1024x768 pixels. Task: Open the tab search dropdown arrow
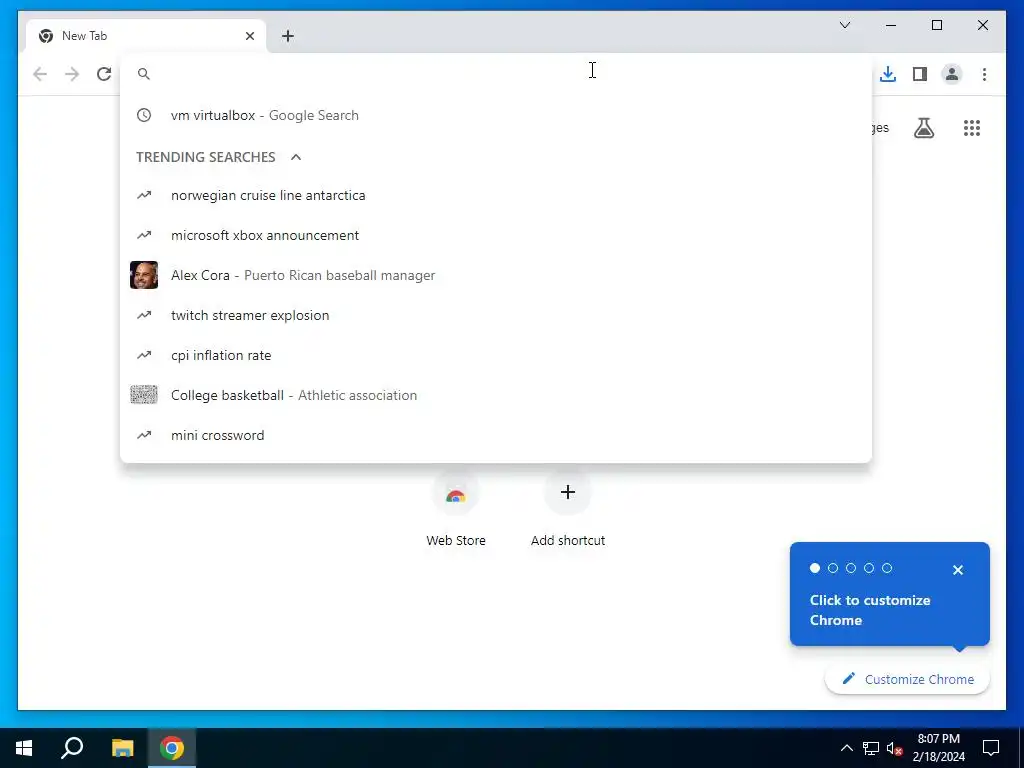[844, 25]
